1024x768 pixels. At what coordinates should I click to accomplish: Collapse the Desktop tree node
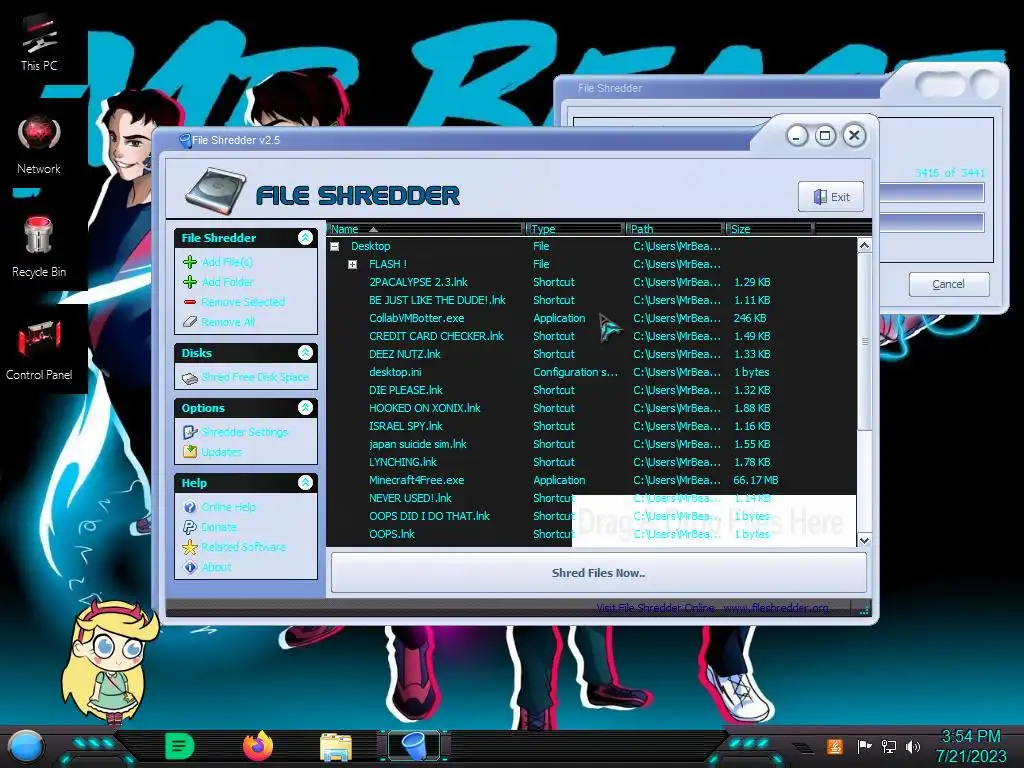coord(335,246)
